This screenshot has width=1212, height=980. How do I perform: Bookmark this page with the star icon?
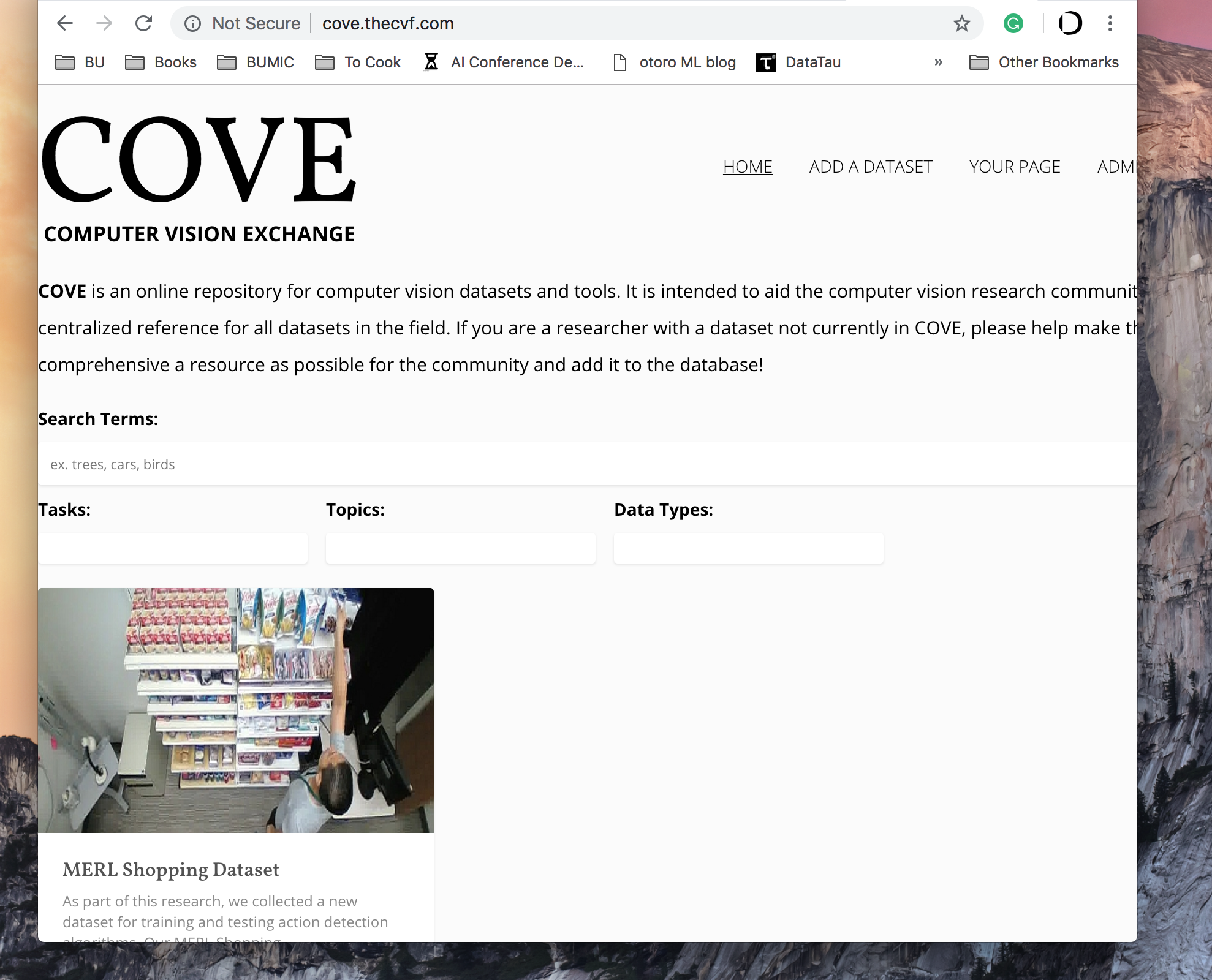click(961, 23)
